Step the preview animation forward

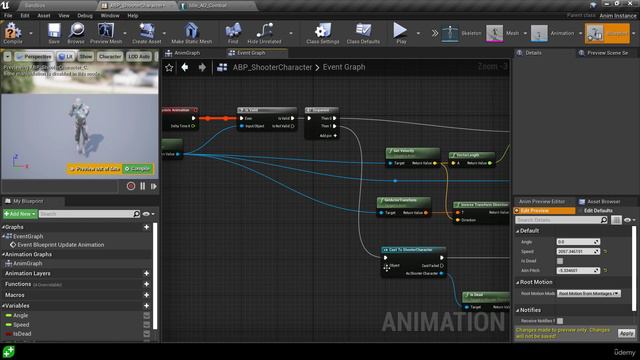click(x=154, y=186)
